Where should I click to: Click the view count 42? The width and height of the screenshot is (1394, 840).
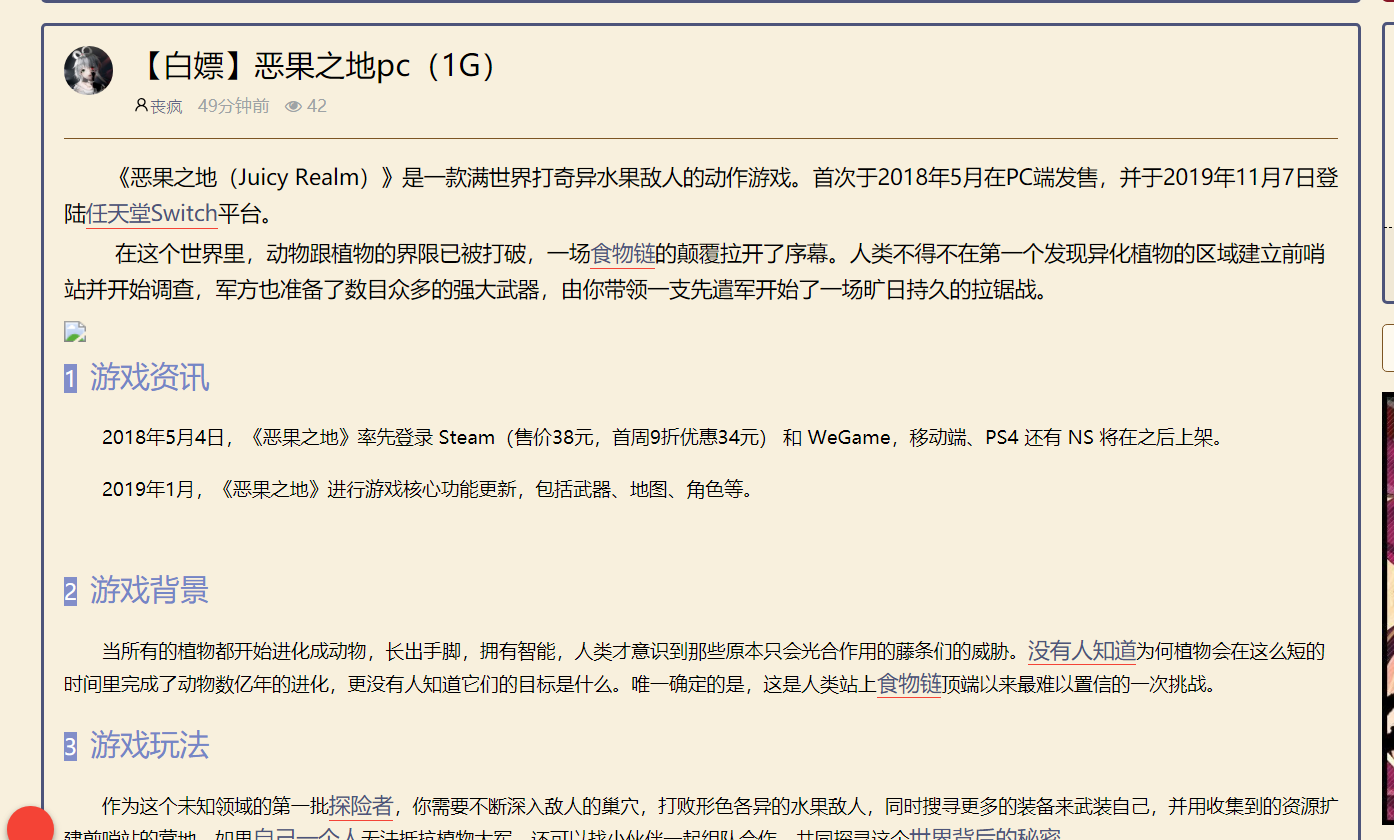click(316, 106)
